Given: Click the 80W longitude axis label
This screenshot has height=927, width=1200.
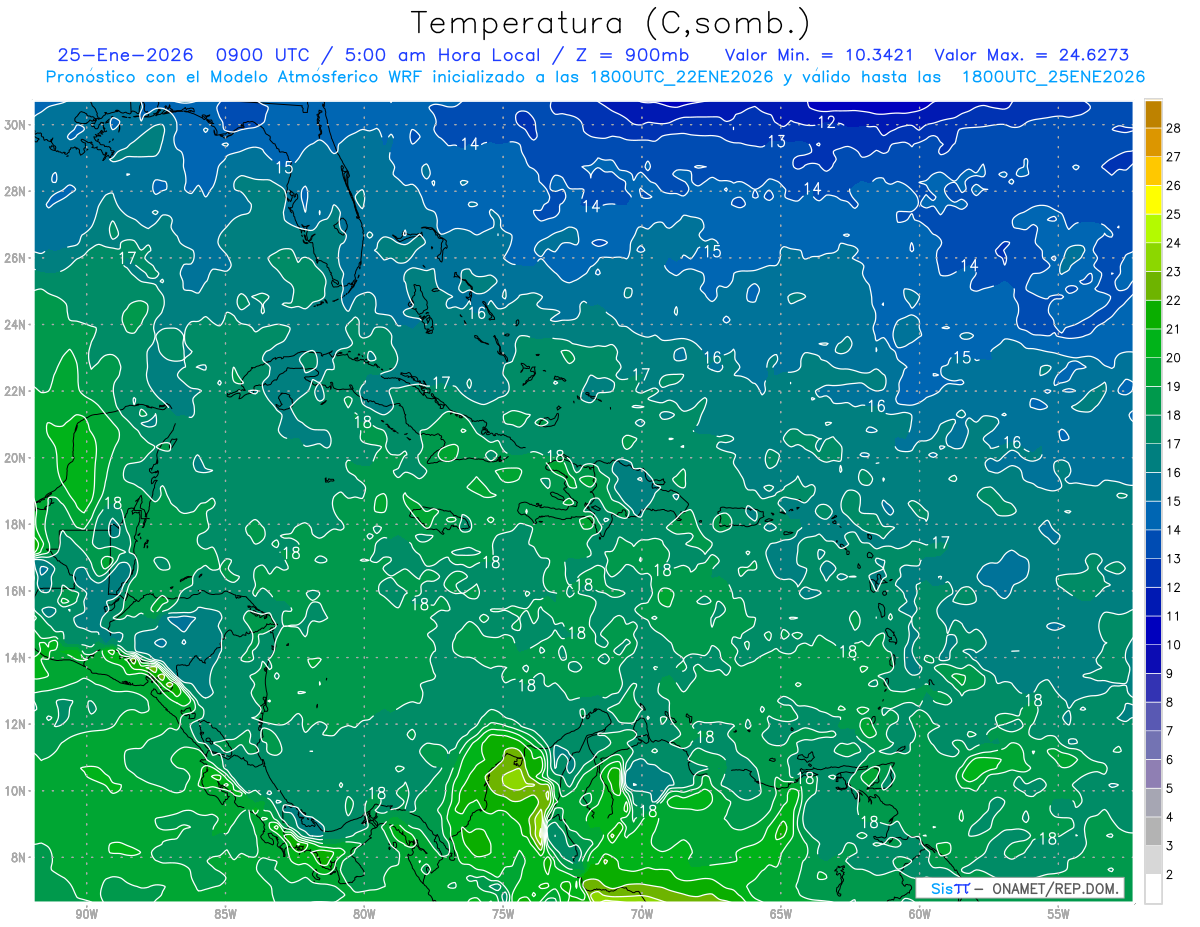Looking at the screenshot, I should coord(364,914).
